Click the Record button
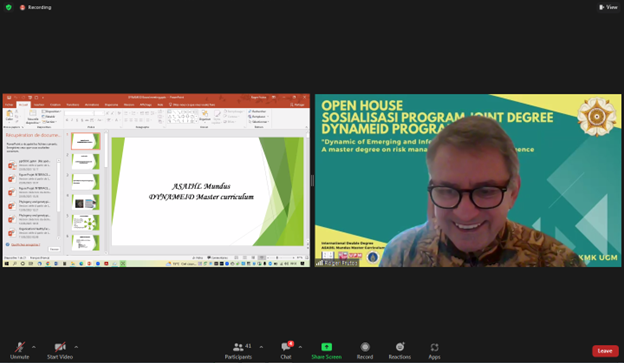This screenshot has height=363, width=624. click(x=365, y=351)
